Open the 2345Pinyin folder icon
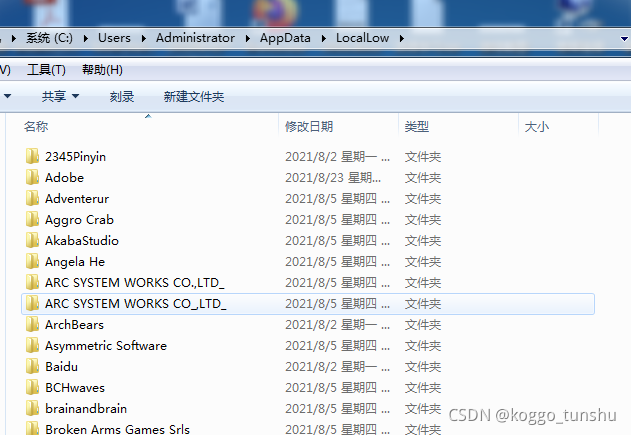This screenshot has width=631, height=435. [32, 156]
